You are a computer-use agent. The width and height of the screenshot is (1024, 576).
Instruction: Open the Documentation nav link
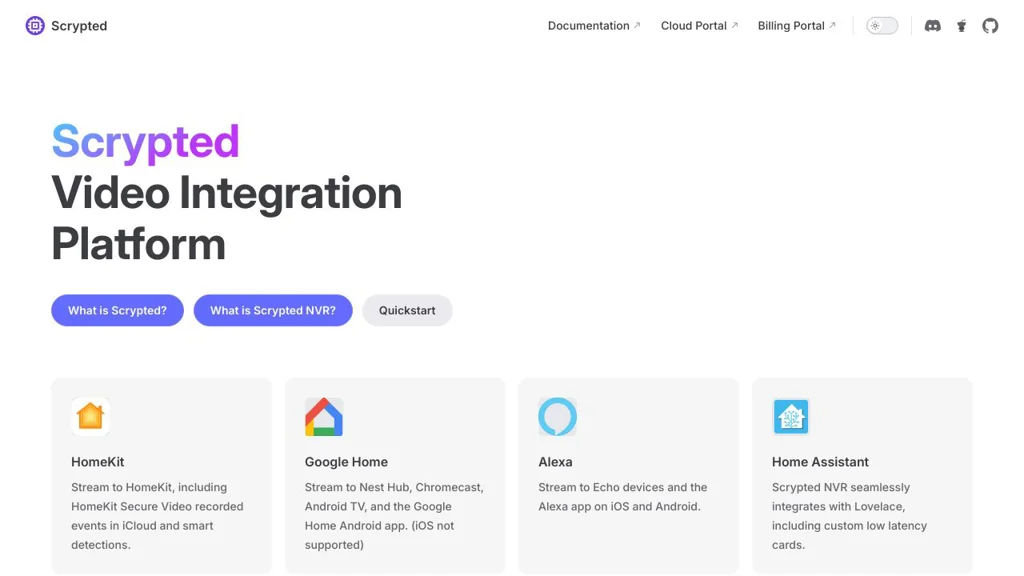click(x=594, y=25)
